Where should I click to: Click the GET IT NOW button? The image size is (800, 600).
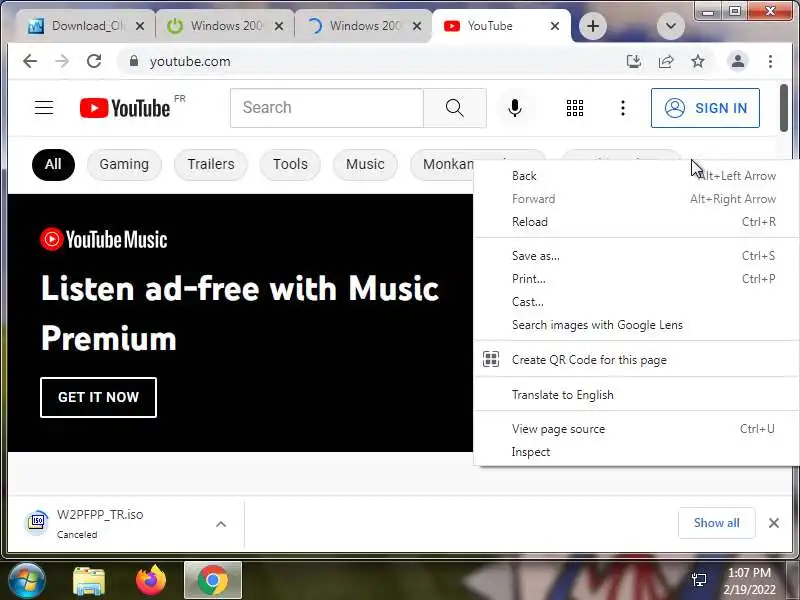coord(98,397)
